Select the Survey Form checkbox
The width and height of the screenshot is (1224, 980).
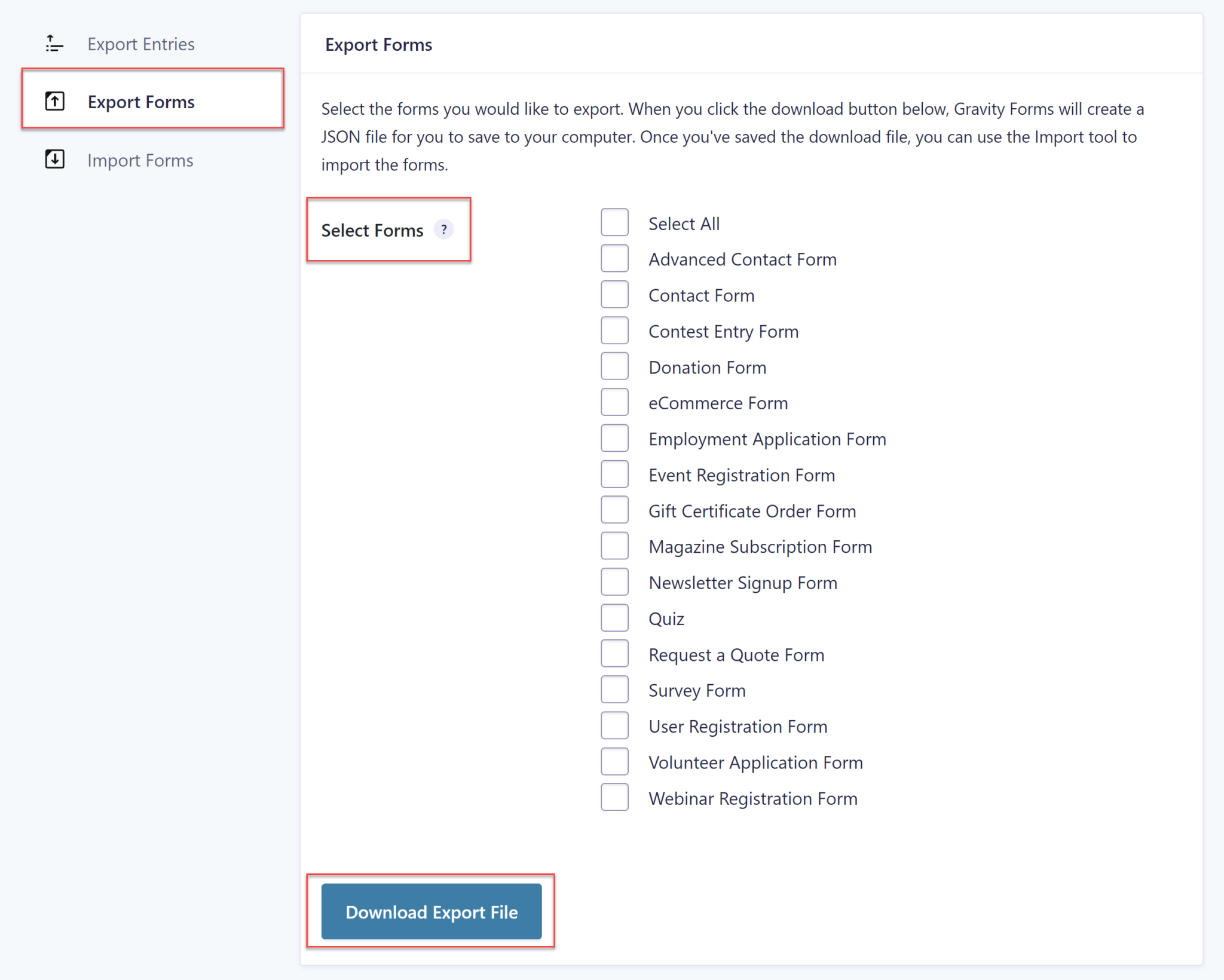pos(613,690)
